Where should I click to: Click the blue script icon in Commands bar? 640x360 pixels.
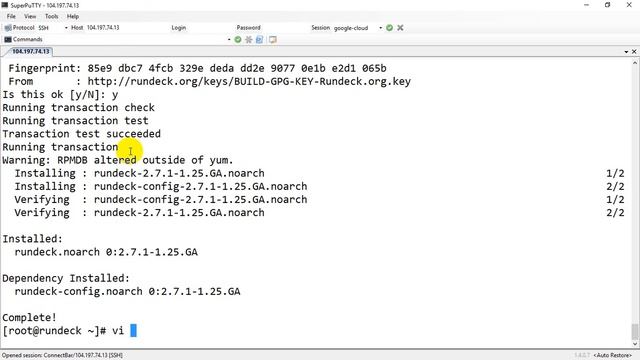click(260, 40)
